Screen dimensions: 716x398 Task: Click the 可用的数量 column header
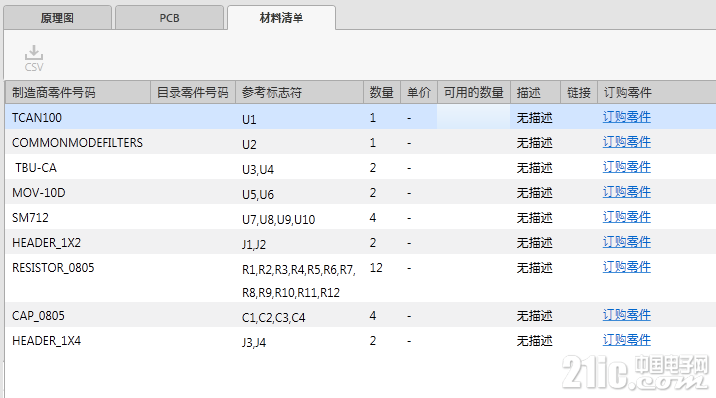(474, 93)
